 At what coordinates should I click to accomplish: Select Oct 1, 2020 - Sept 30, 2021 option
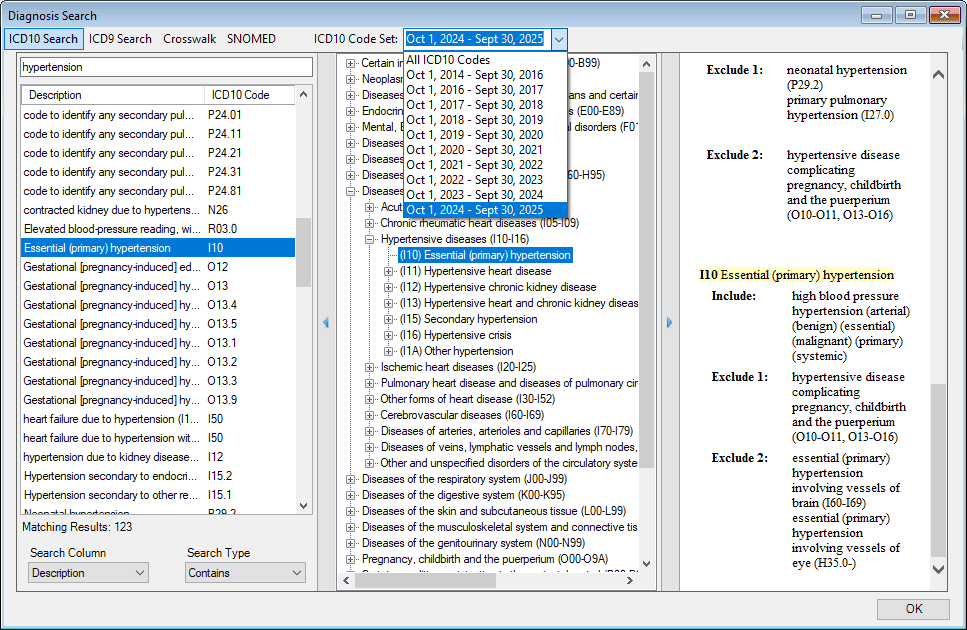[x=474, y=150]
